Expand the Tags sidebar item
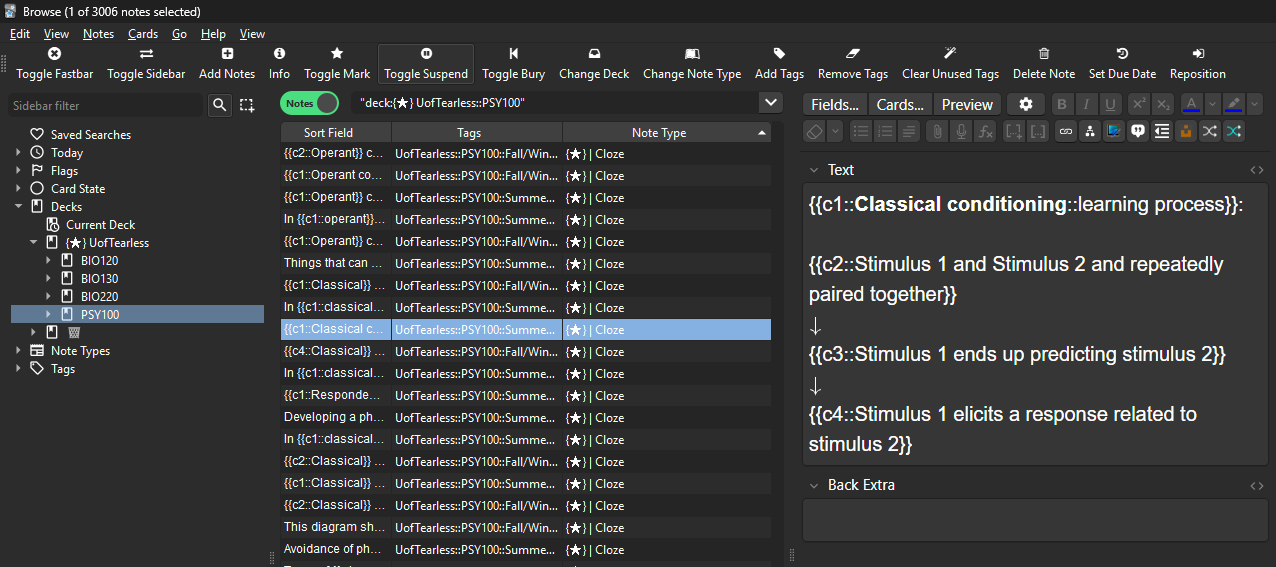Viewport: 1276px width, 567px height. [x=18, y=369]
